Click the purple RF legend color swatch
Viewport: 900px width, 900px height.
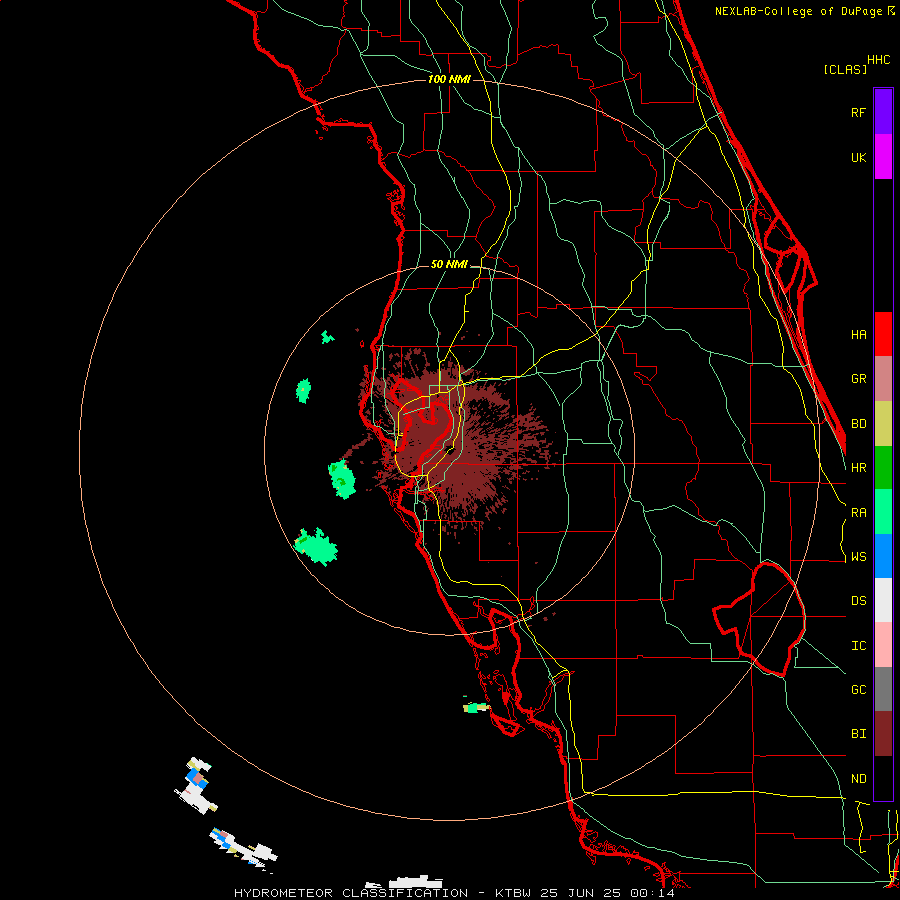[883, 112]
